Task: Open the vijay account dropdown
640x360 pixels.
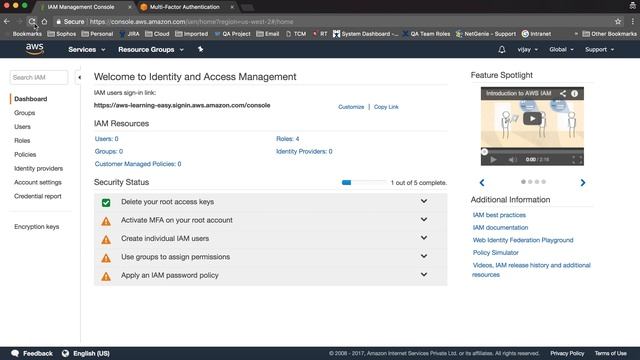Action: coord(527,49)
